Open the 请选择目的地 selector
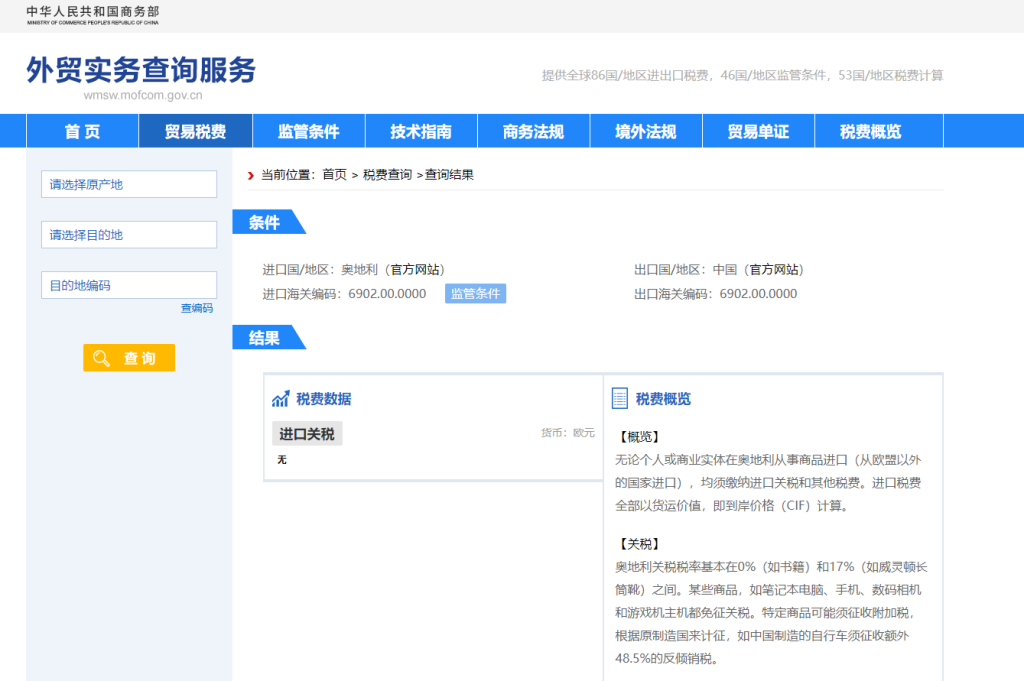Image resolution: width=1024 pixels, height=681 pixels. pos(129,234)
